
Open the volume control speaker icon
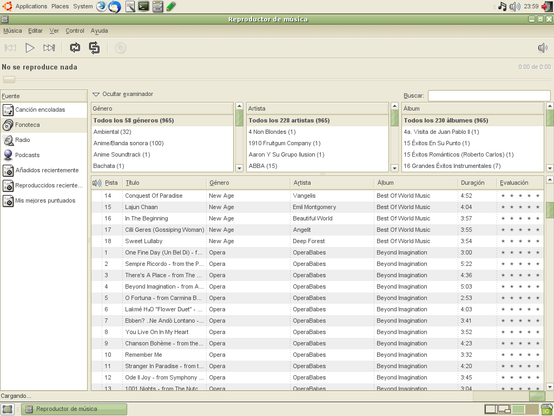click(x=542, y=48)
